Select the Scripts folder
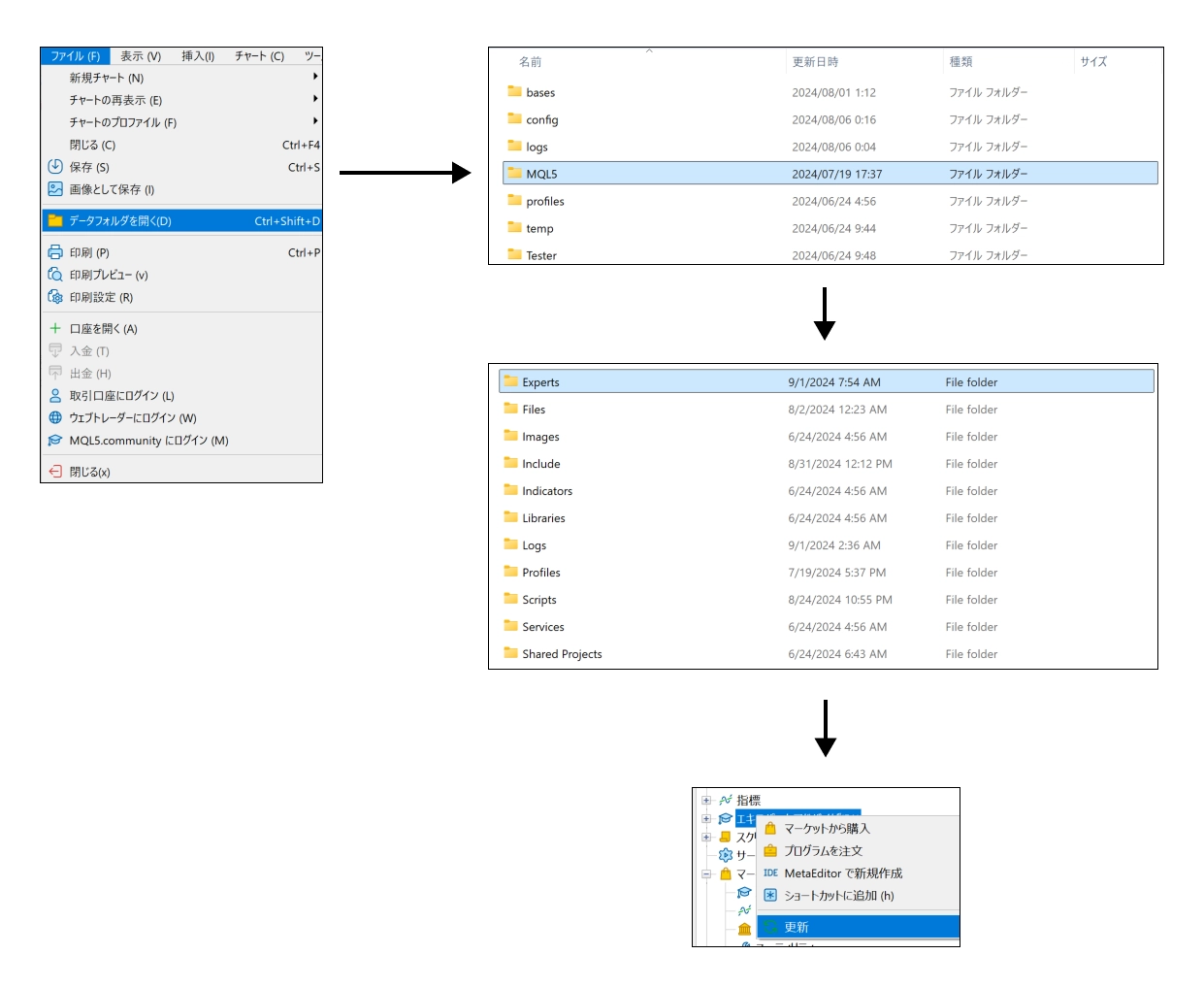 point(827,600)
